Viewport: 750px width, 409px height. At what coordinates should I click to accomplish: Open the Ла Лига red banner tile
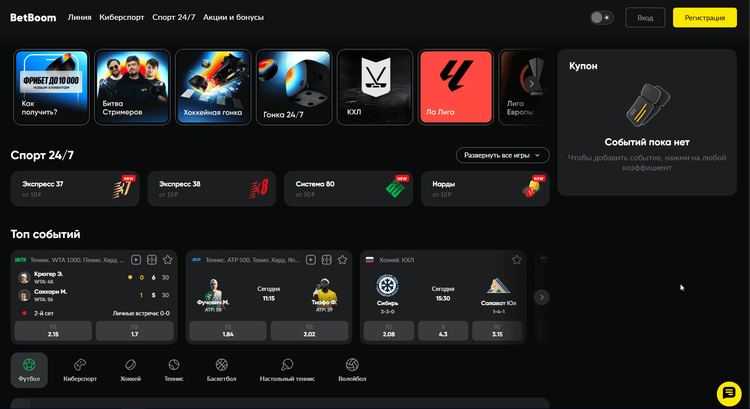(x=455, y=87)
